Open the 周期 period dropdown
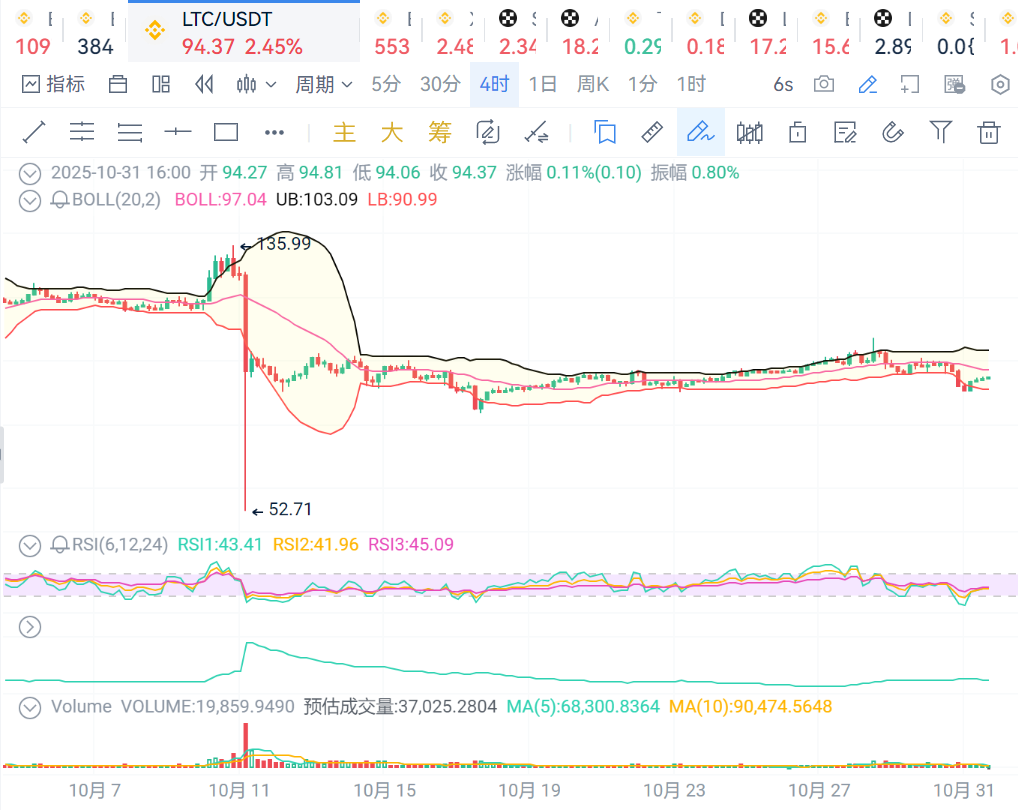The height and width of the screenshot is (810, 1018). [324, 85]
